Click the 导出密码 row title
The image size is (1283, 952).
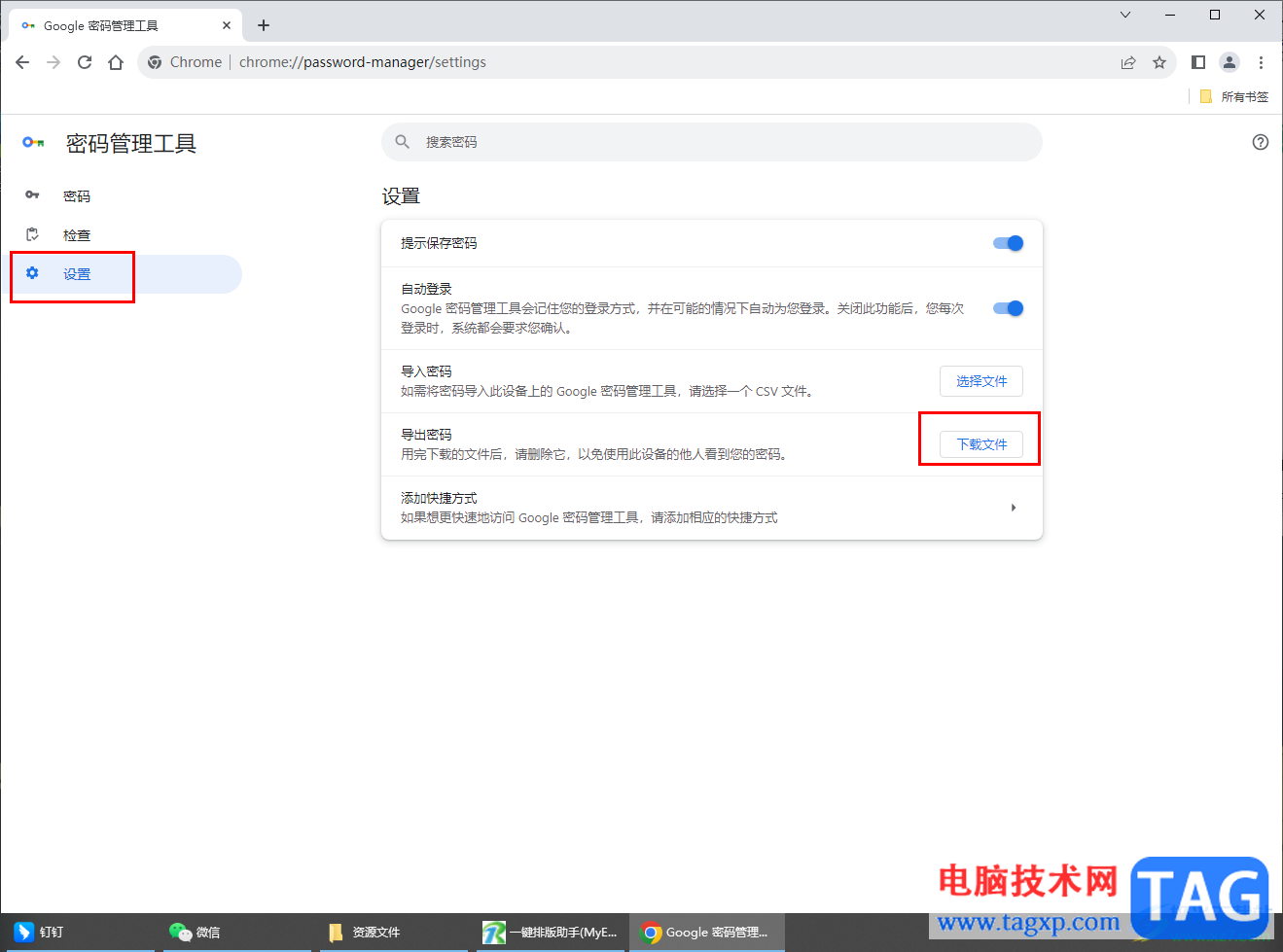pyautogui.click(x=426, y=435)
